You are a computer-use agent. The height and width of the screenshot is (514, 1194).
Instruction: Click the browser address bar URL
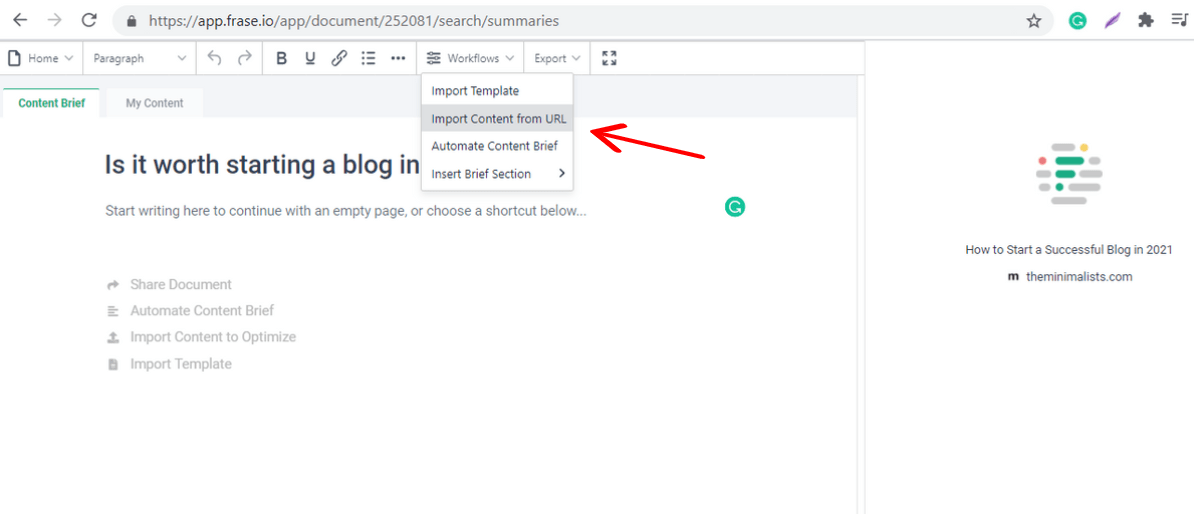pyautogui.click(x=354, y=21)
